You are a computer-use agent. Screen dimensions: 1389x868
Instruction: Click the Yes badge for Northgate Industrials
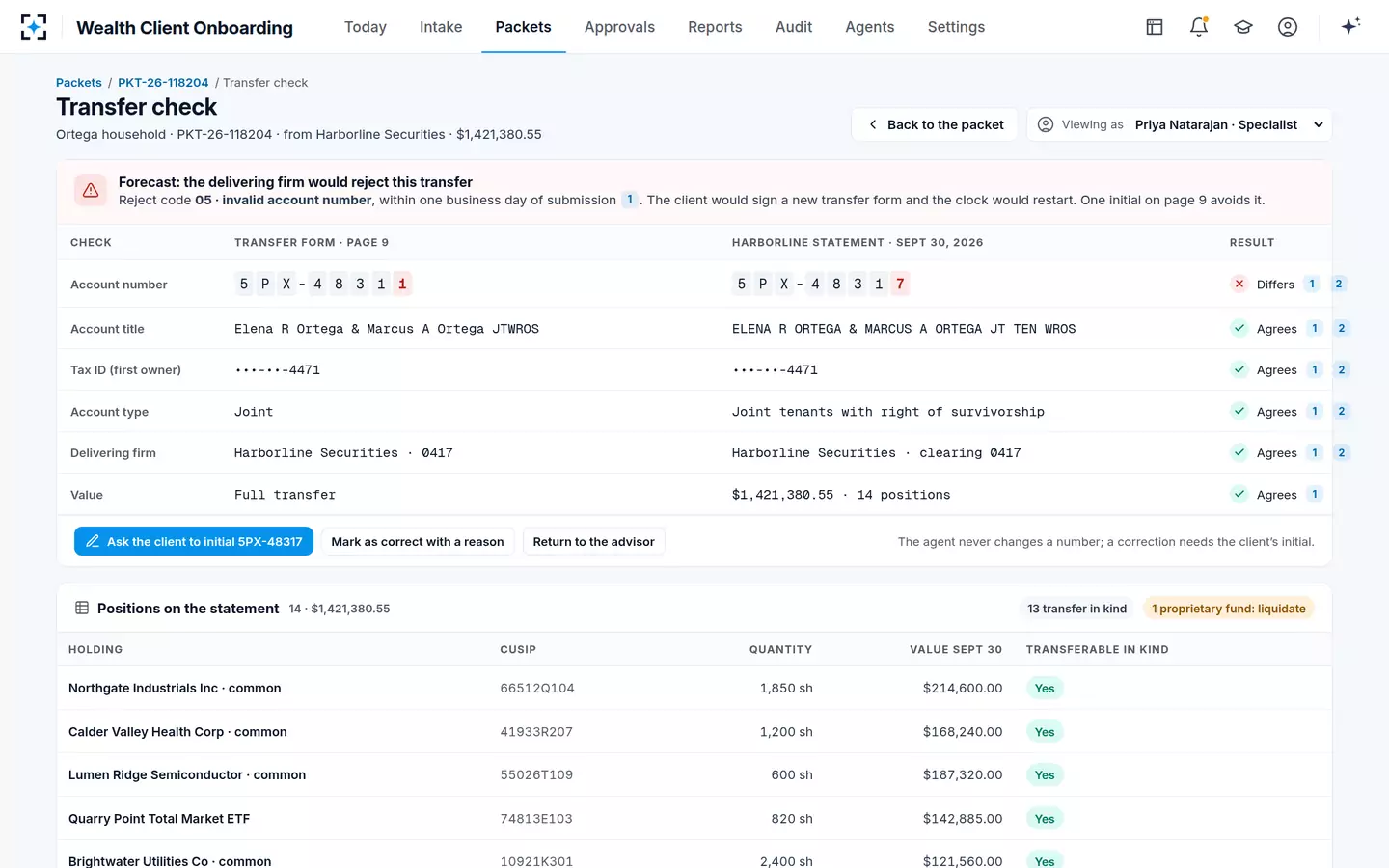point(1045,689)
